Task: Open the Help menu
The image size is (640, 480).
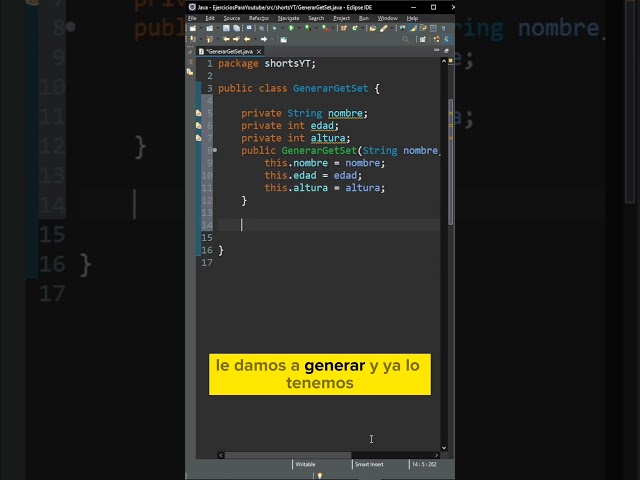Action: pyautogui.click(x=412, y=18)
